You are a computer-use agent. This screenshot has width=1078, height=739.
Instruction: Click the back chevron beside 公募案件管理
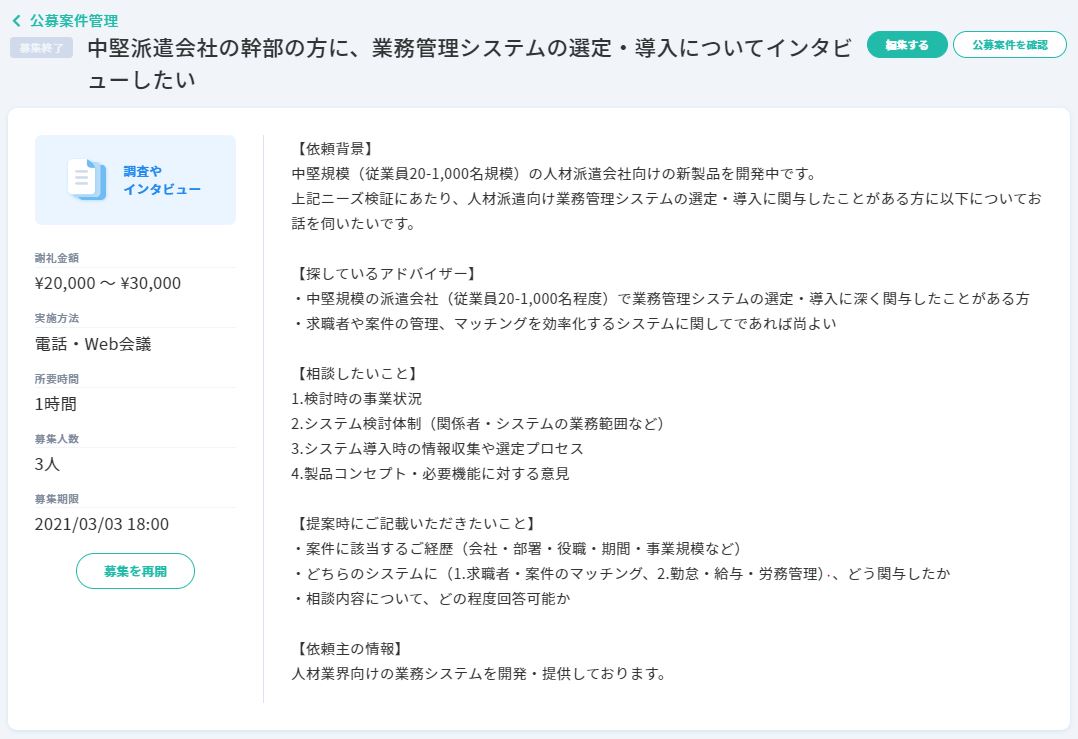[x=16, y=20]
